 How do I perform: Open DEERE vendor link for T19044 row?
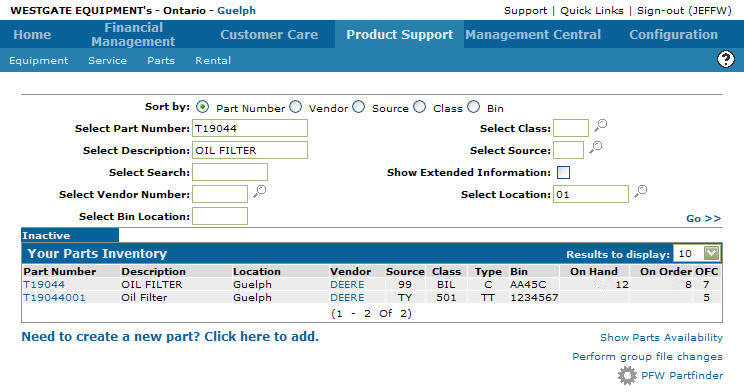(347, 284)
